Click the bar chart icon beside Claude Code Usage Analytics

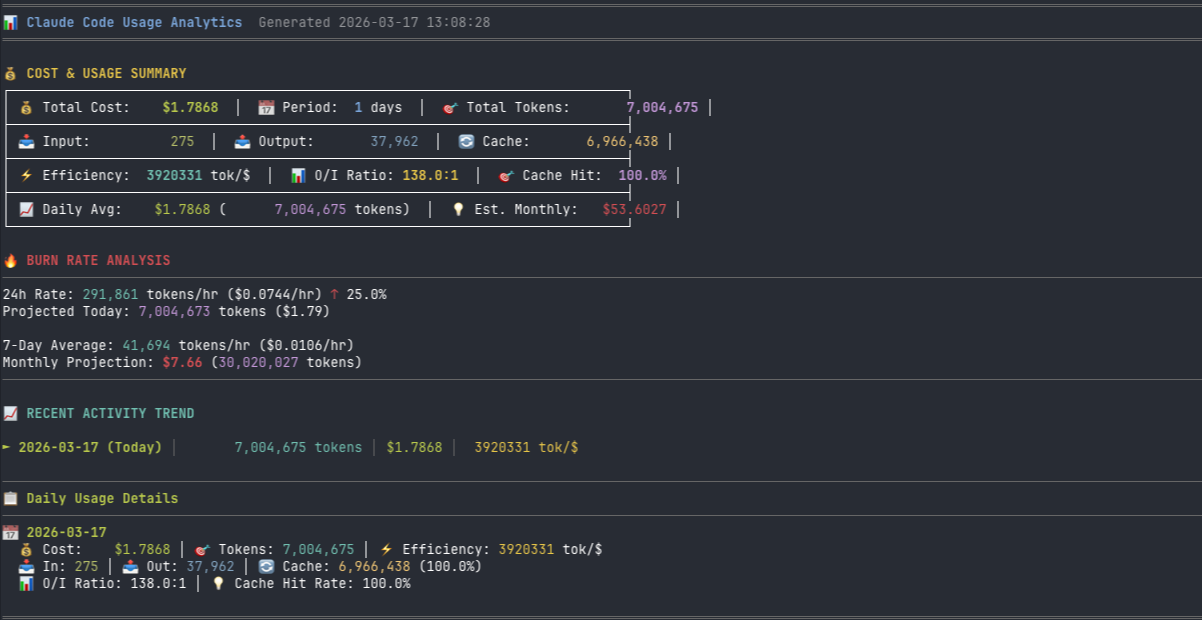point(10,22)
